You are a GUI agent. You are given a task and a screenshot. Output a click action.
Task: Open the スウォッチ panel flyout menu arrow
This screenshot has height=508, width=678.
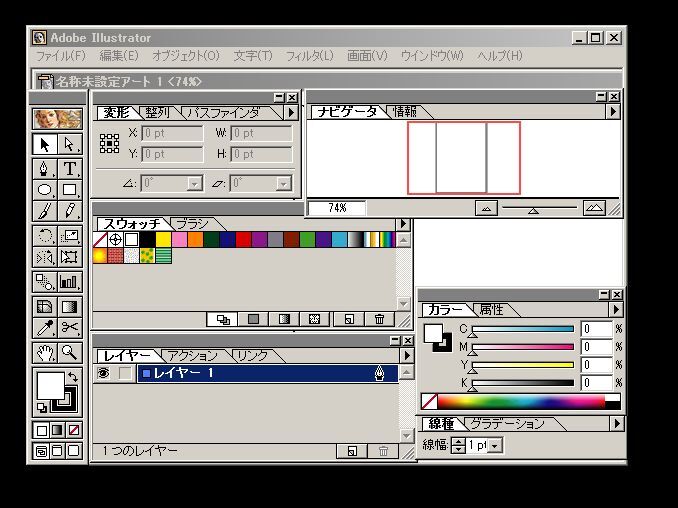click(403, 224)
